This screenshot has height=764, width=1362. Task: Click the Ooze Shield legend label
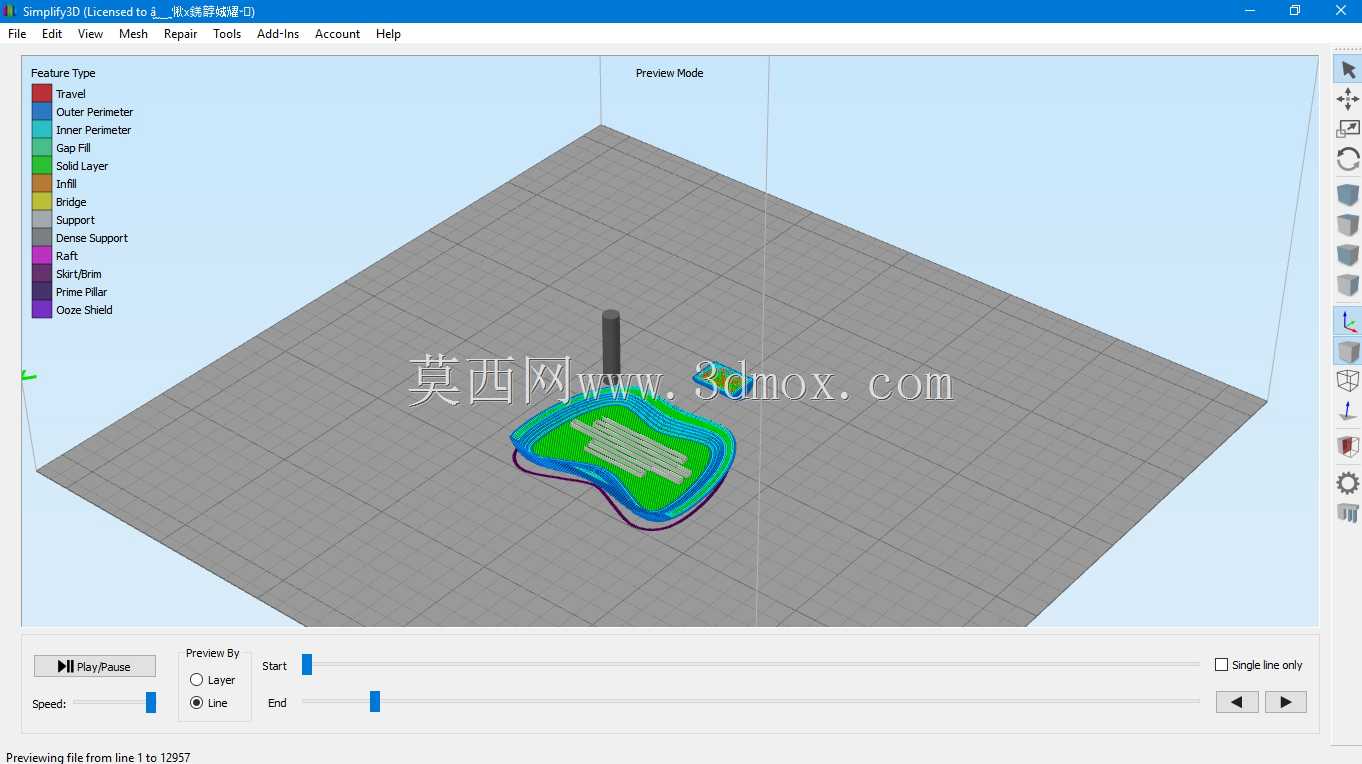[x=84, y=310]
